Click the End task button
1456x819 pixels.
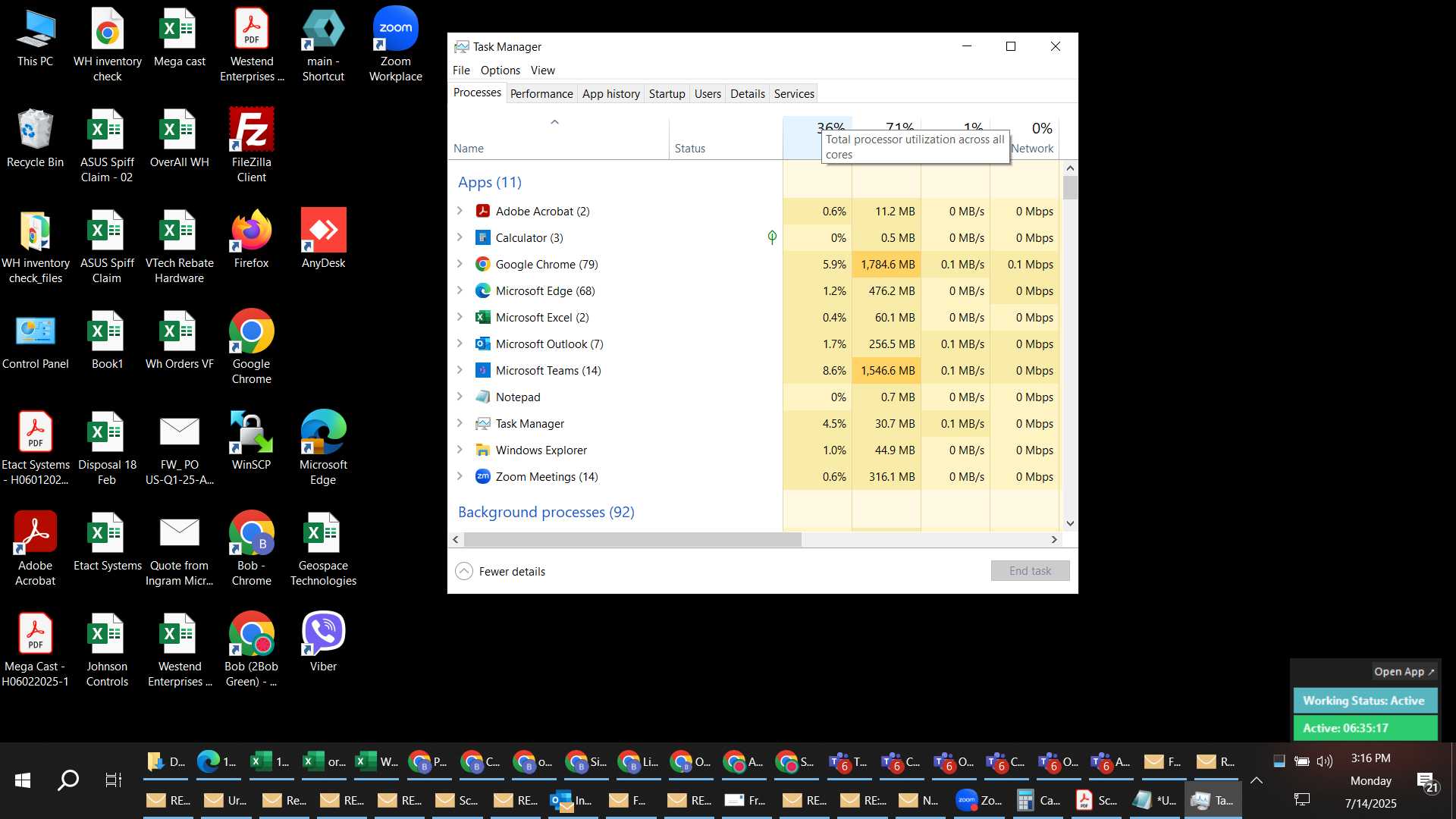(x=1030, y=570)
